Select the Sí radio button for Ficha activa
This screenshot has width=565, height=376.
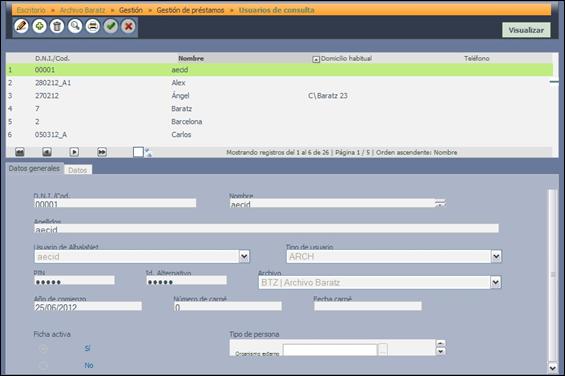[x=43, y=349]
